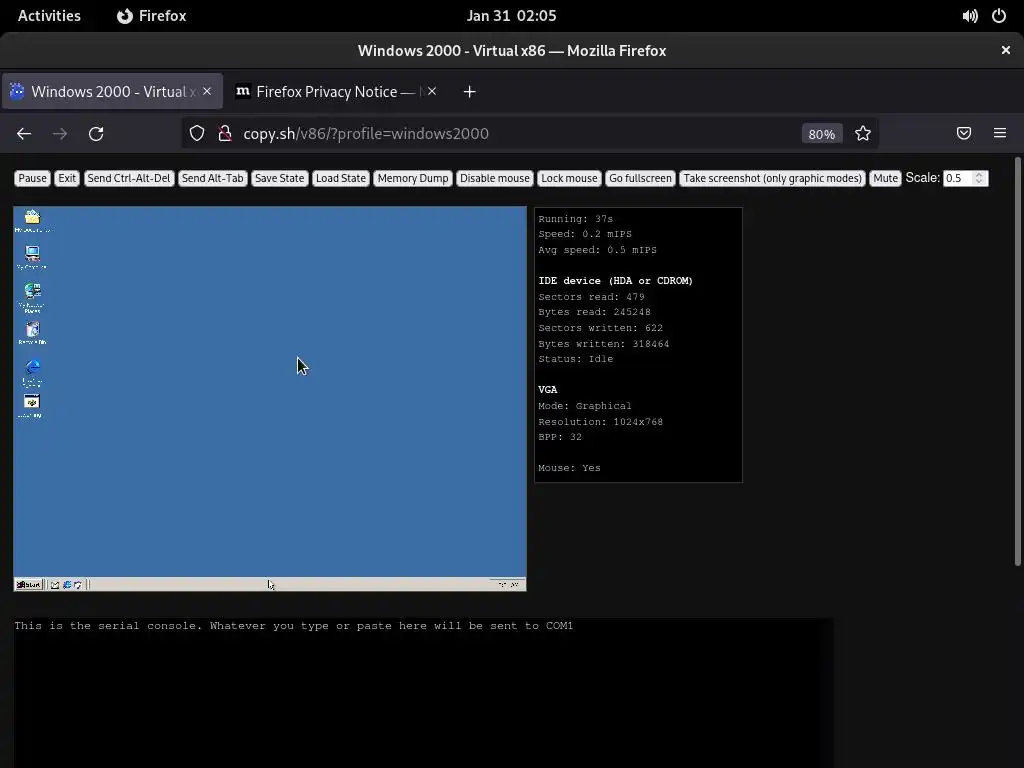Click inside the serial console text area

[x=423, y=692]
